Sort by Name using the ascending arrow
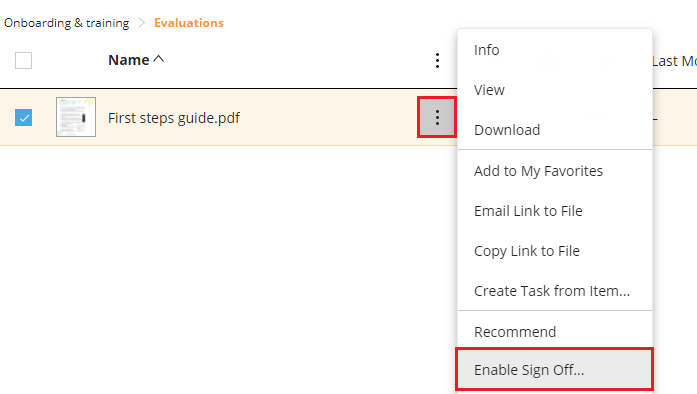This screenshot has width=697, height=394. 159,59
